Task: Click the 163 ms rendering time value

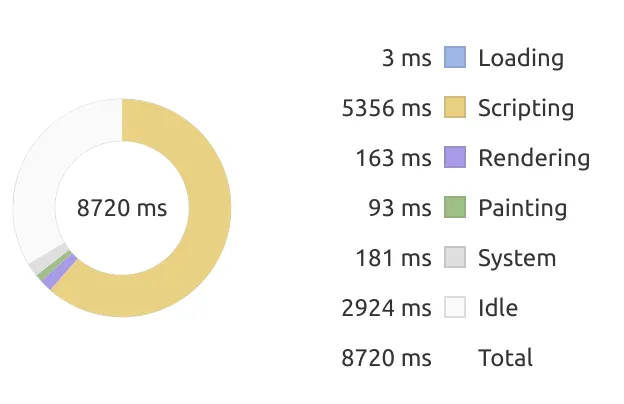Action: (393, 158)
